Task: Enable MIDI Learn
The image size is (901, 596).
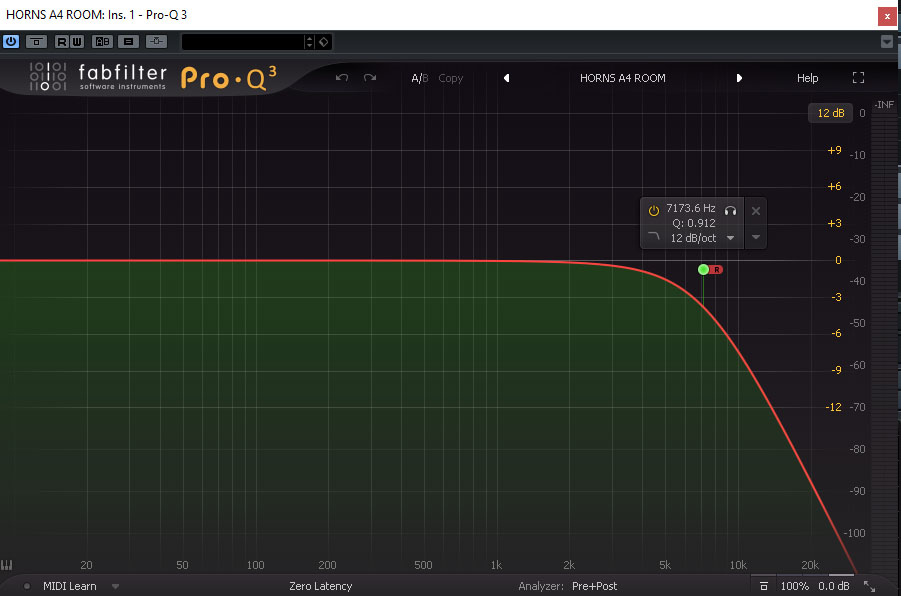Action: point(70,586)
